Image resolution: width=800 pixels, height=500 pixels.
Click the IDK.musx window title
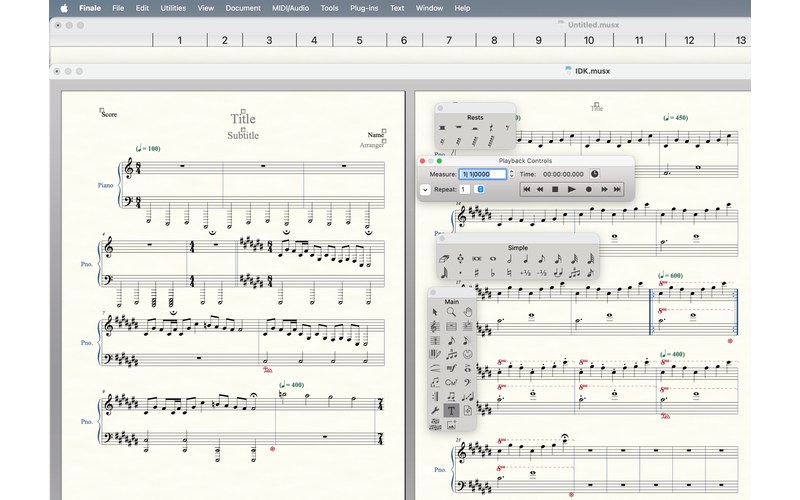[592, 71]
